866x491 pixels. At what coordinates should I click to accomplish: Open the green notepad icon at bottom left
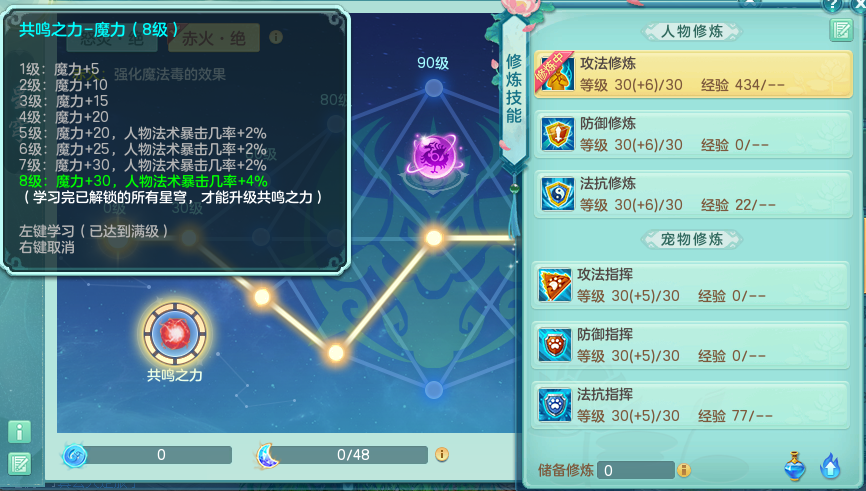tap(19, 464)
